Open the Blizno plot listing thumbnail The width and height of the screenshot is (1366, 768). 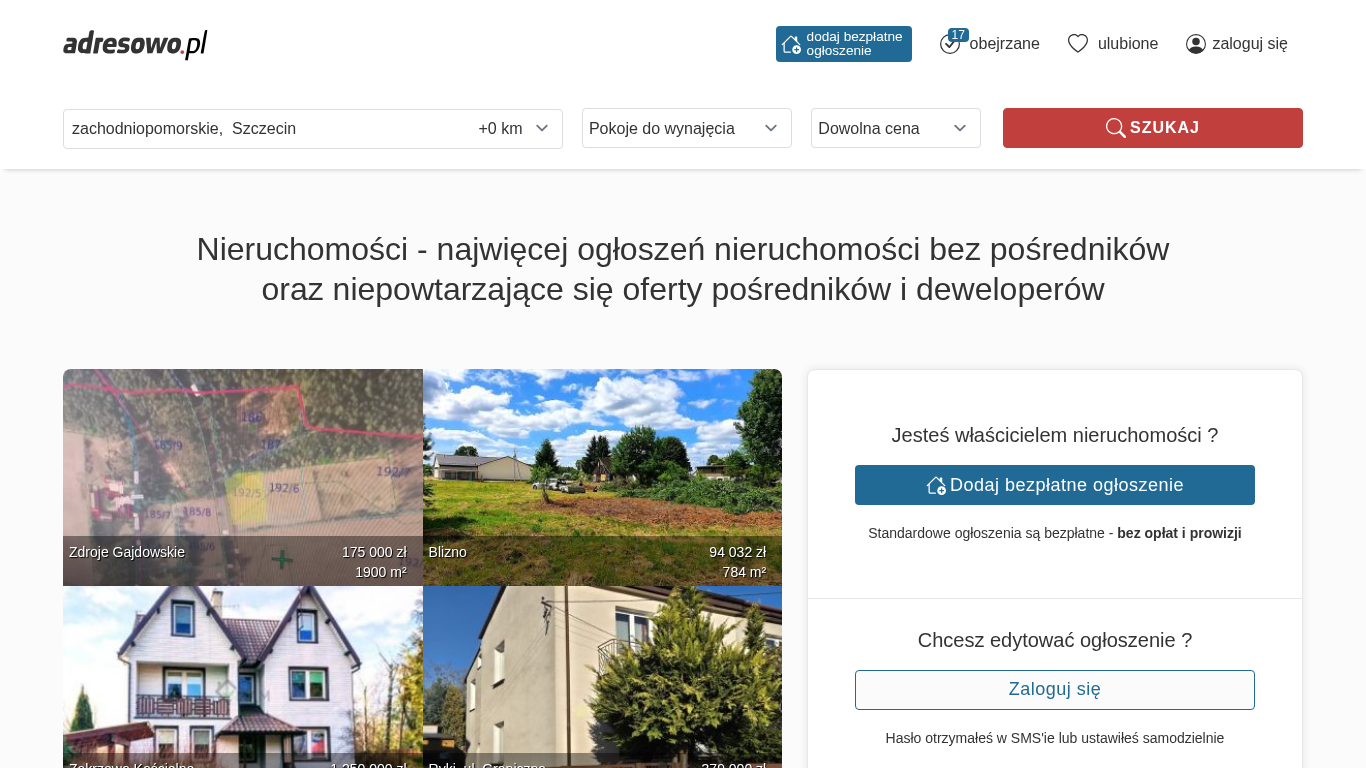pos(602,470)
